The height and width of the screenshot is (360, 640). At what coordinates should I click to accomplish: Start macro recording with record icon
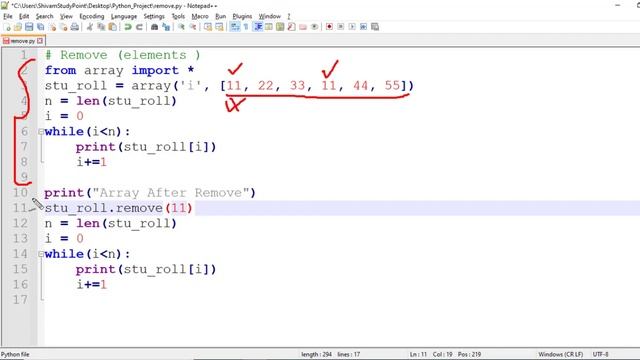pos(329,27)
